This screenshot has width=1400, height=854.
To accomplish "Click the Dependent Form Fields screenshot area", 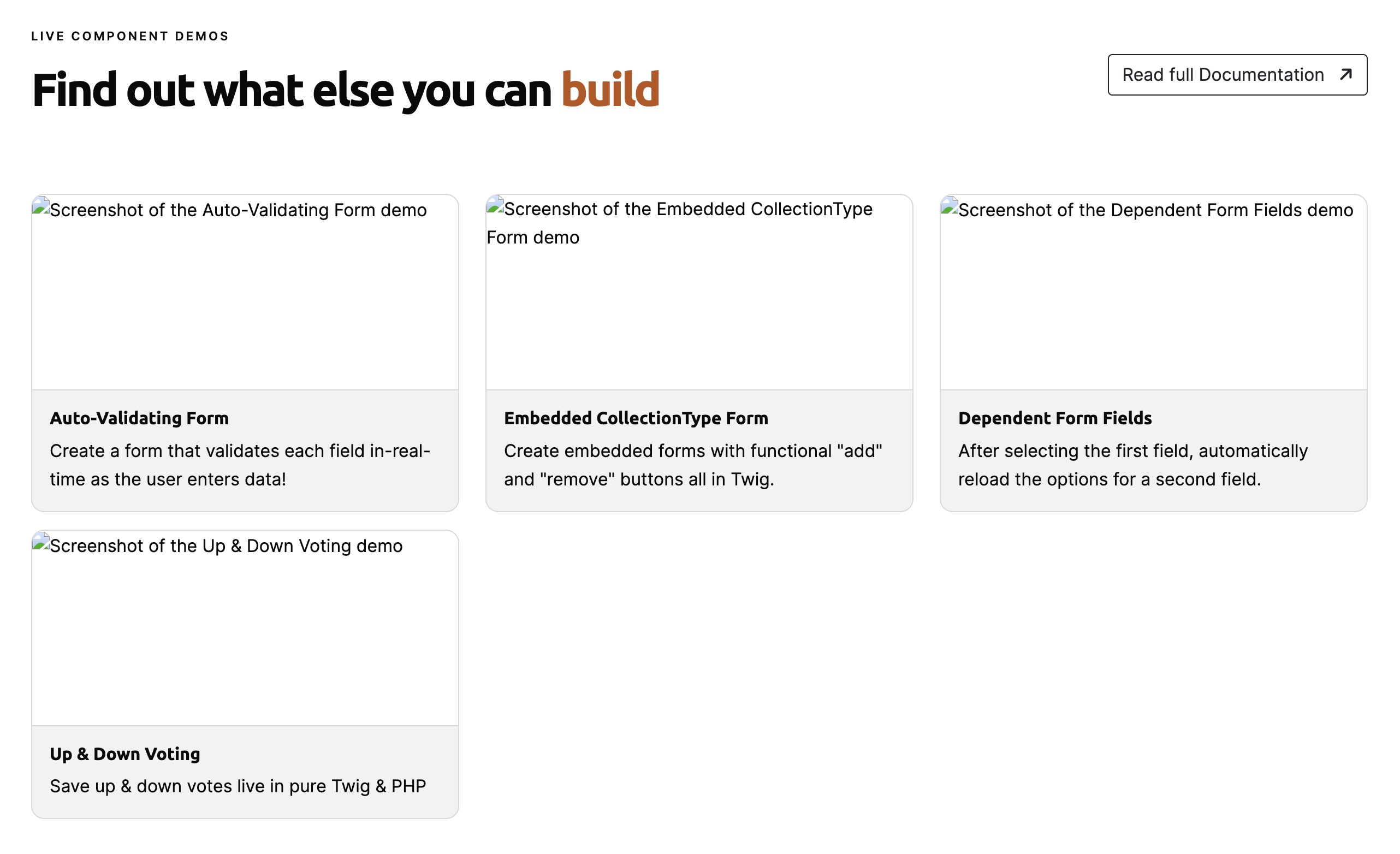I will pos(1153,292).
